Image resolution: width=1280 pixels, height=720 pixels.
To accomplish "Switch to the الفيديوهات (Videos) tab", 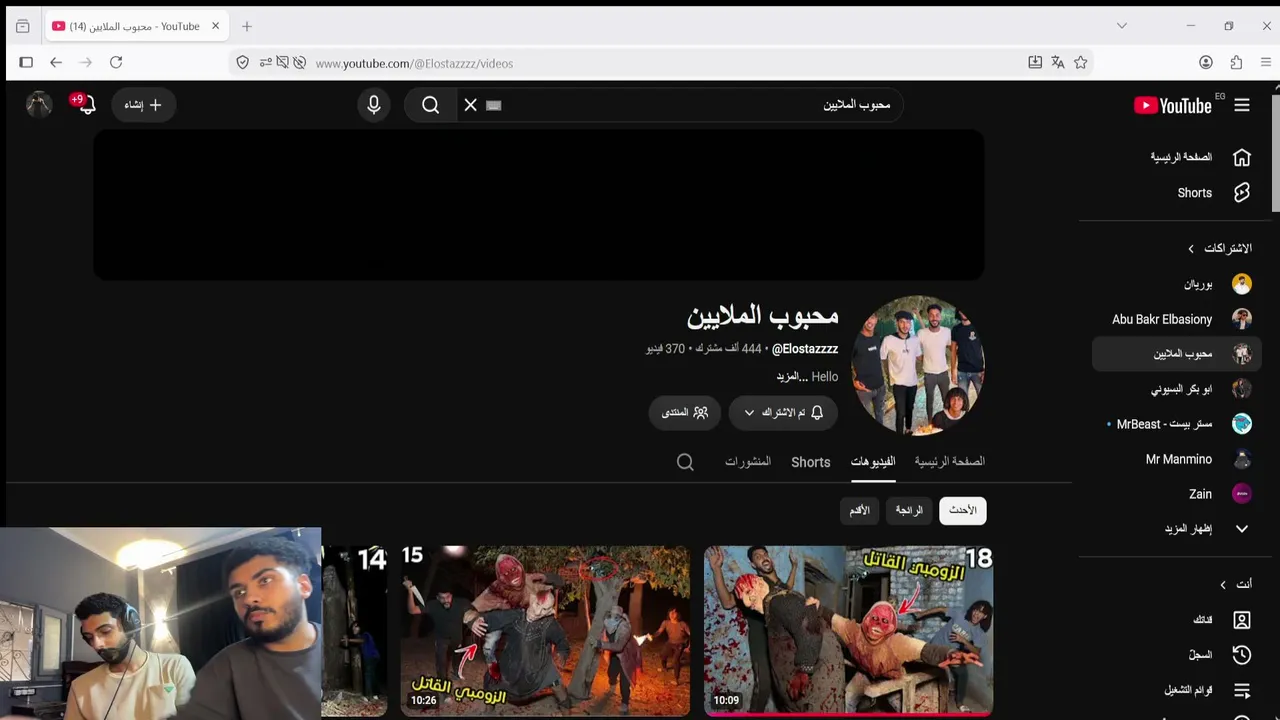I will 873,462.
